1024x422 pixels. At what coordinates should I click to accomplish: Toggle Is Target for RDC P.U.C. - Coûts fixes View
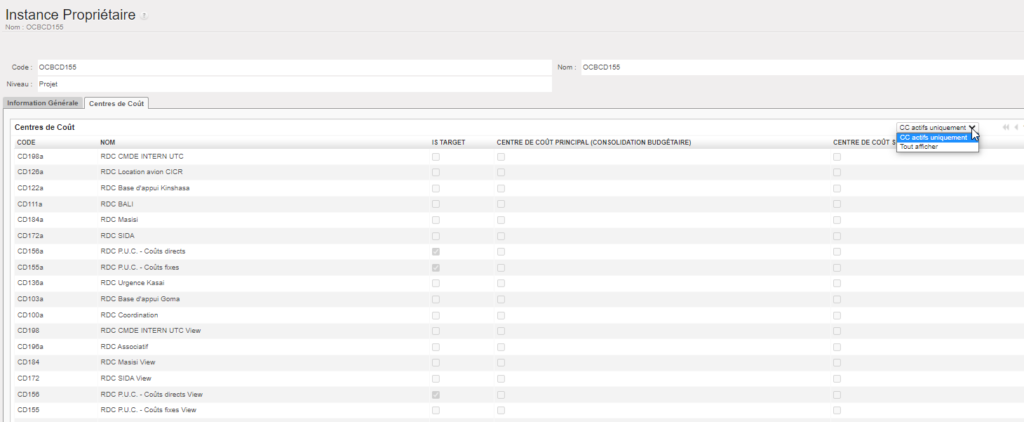click(x=435, y=410)
